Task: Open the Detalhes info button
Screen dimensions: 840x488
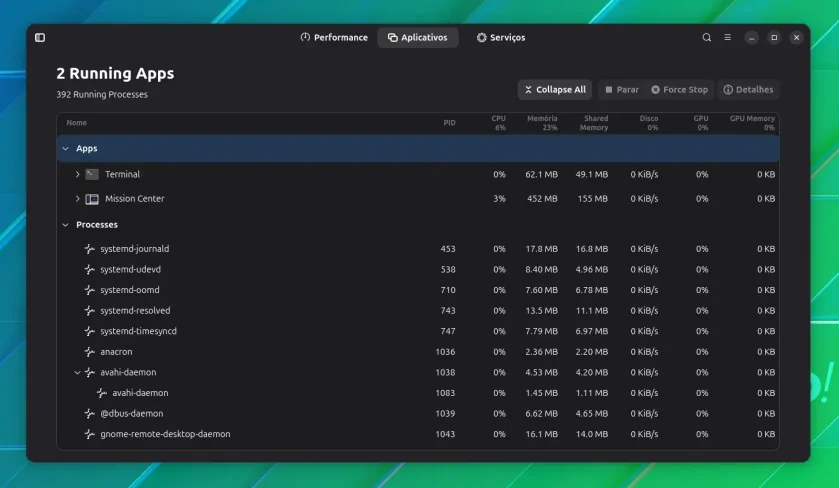Action: [x=748, y=89]
